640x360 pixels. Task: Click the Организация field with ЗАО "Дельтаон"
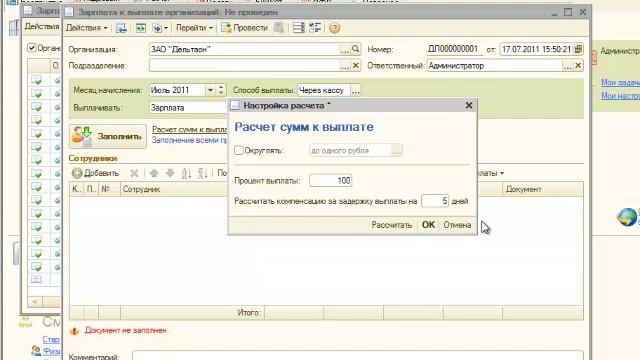244,49
